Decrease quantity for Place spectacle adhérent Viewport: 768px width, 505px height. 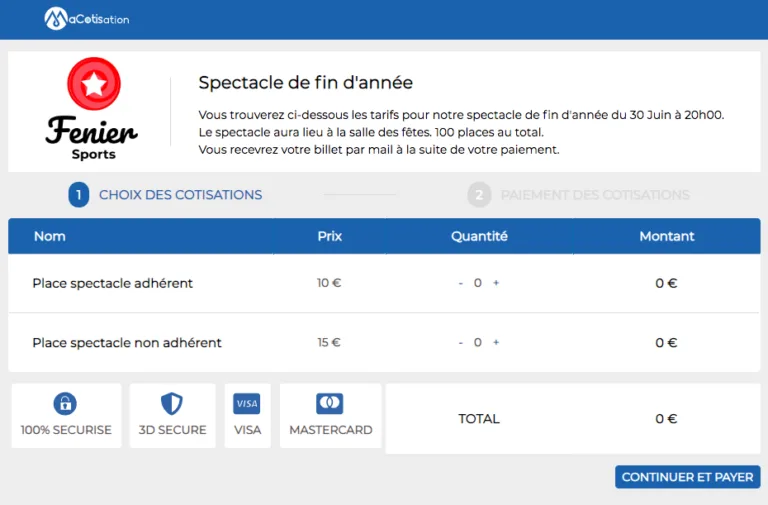(x=460, y=283)
